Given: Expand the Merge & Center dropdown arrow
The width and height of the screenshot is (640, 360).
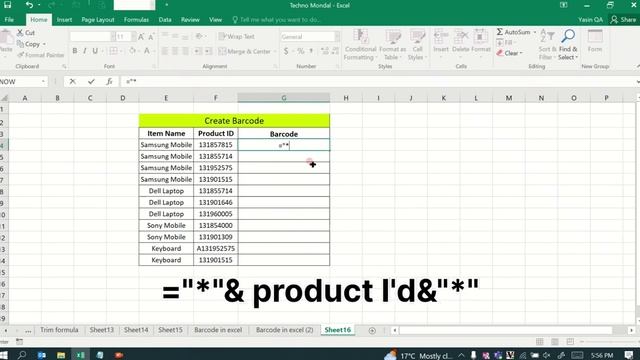Looking at the screenshot, I should tap(274, 51).
